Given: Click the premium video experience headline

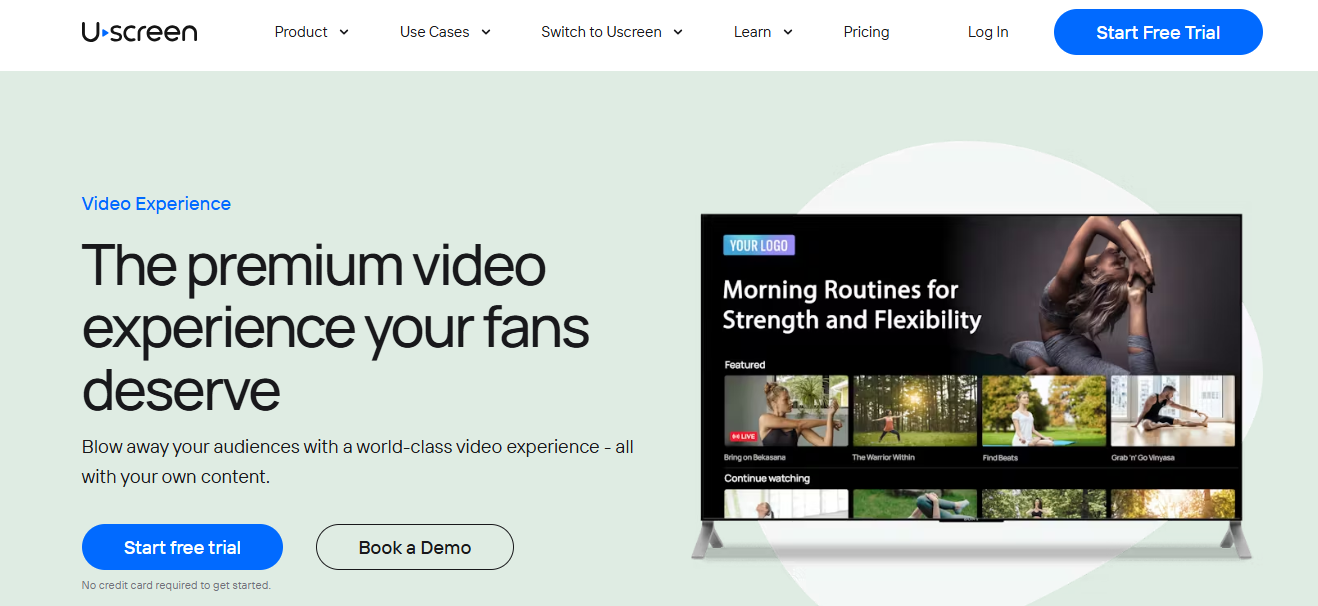Looking at the screenshot, I should tap(335, 327).
